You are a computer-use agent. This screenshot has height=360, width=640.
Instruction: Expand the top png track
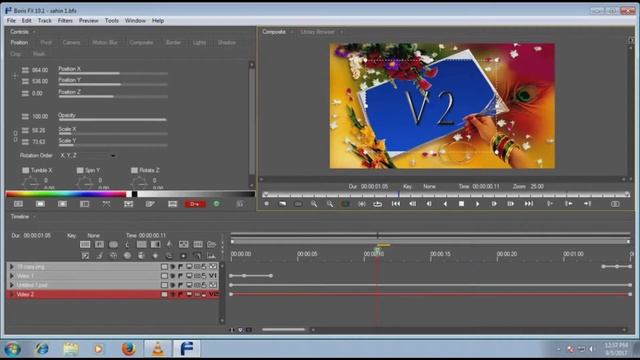[11, 267]
